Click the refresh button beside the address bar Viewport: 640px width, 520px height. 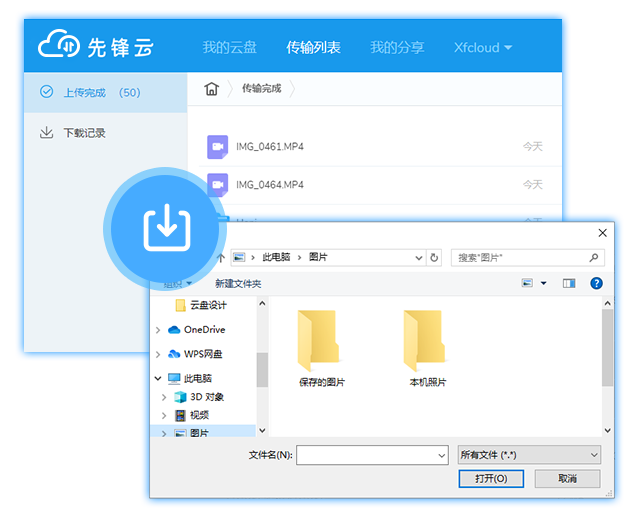tap(434, 257)
